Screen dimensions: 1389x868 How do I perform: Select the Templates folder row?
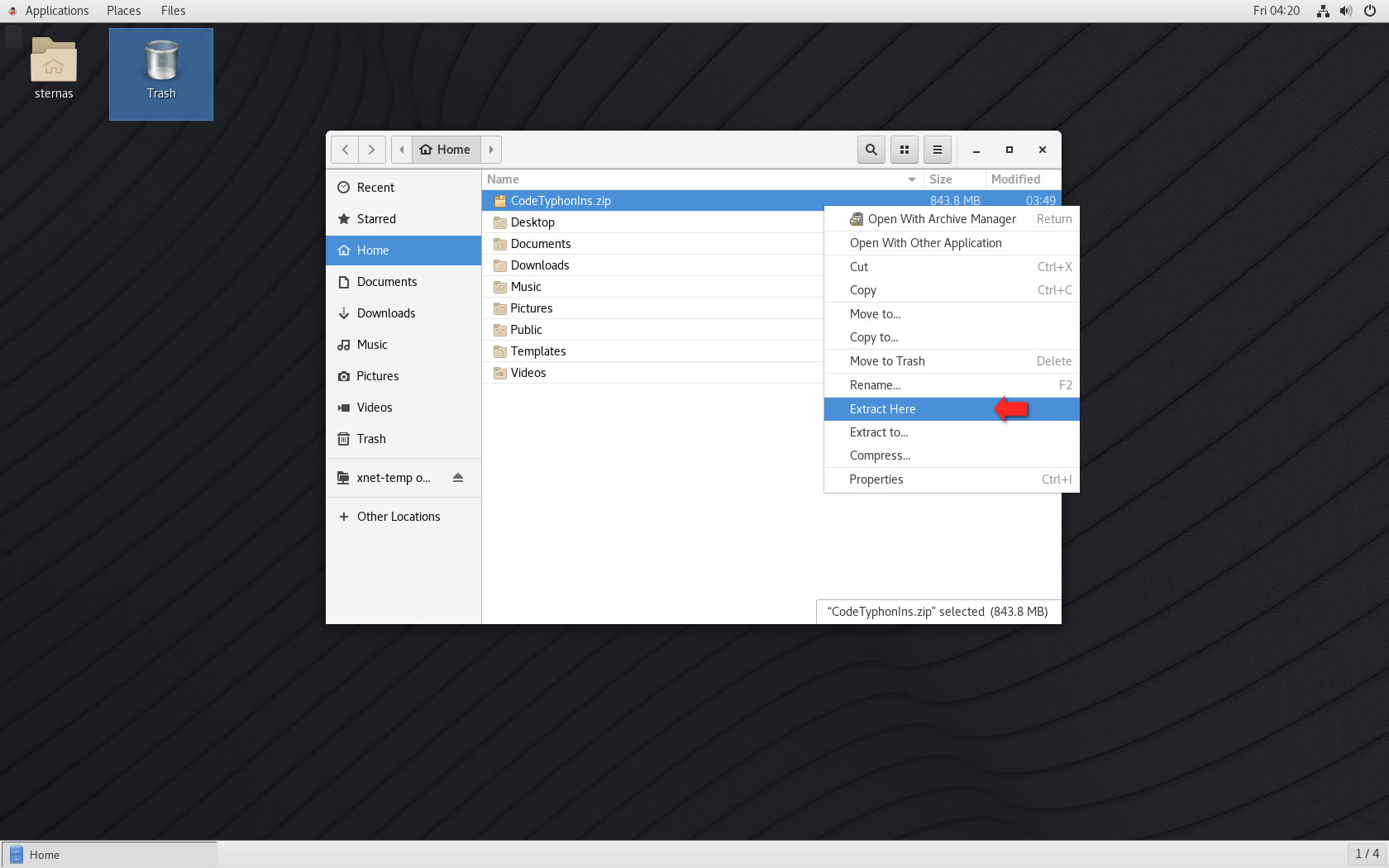click(653, 351)
